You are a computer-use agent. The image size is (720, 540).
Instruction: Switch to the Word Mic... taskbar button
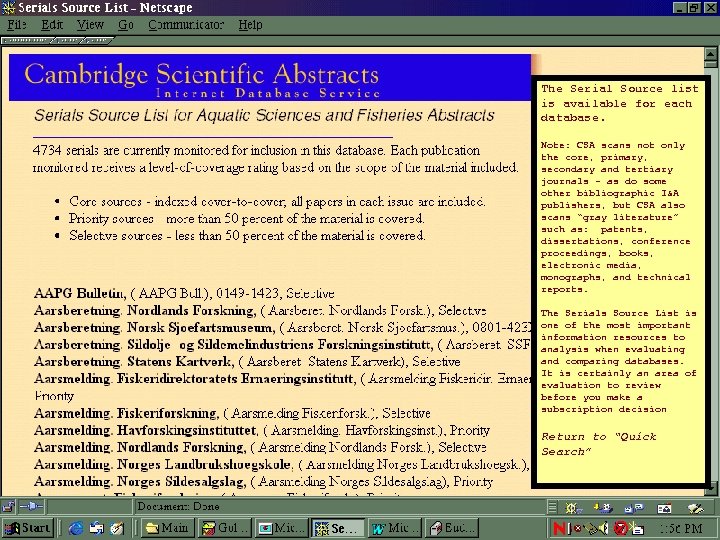tap(395, 528)
